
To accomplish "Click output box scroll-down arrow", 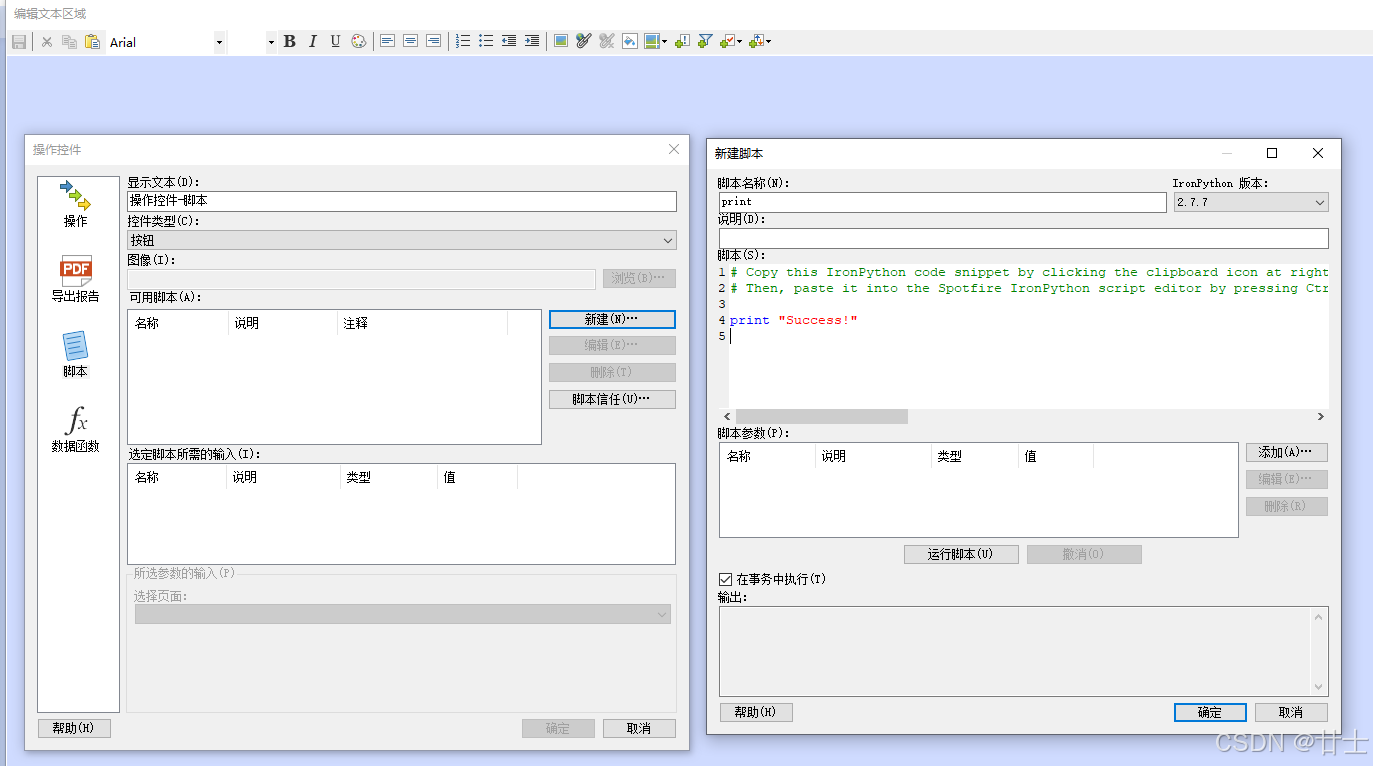I will (1320, 686).
